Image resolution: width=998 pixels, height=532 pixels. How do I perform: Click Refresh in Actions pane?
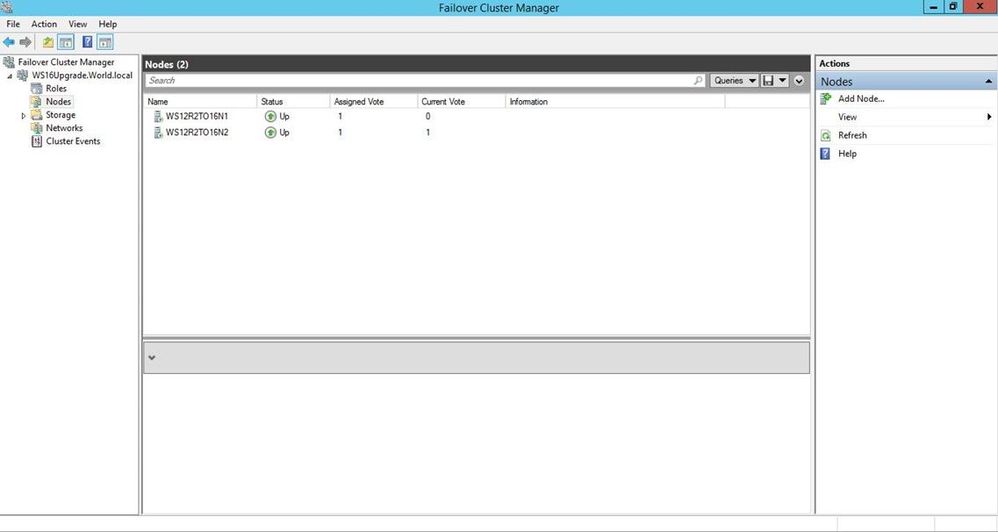click(852, 136)
